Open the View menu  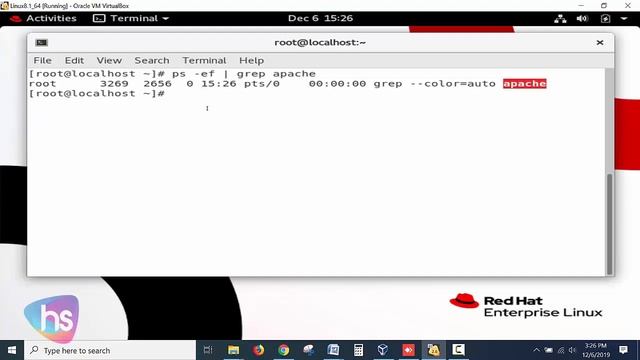(109, 60)
